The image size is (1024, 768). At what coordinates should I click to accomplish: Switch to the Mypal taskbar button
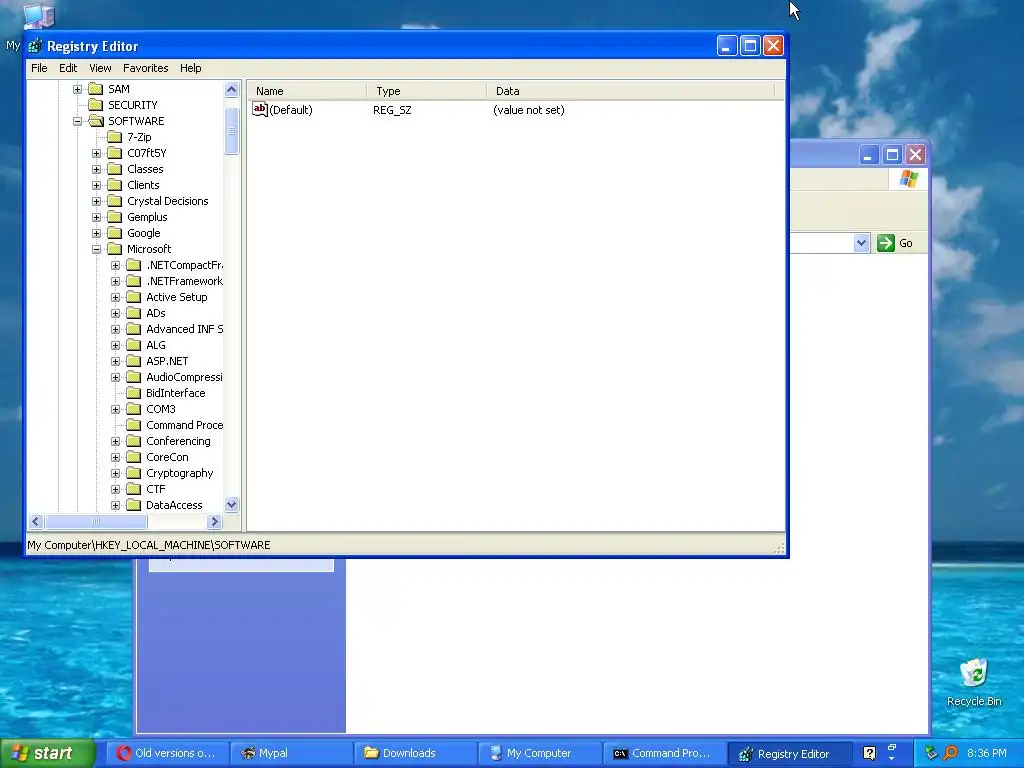coord(291,754)
